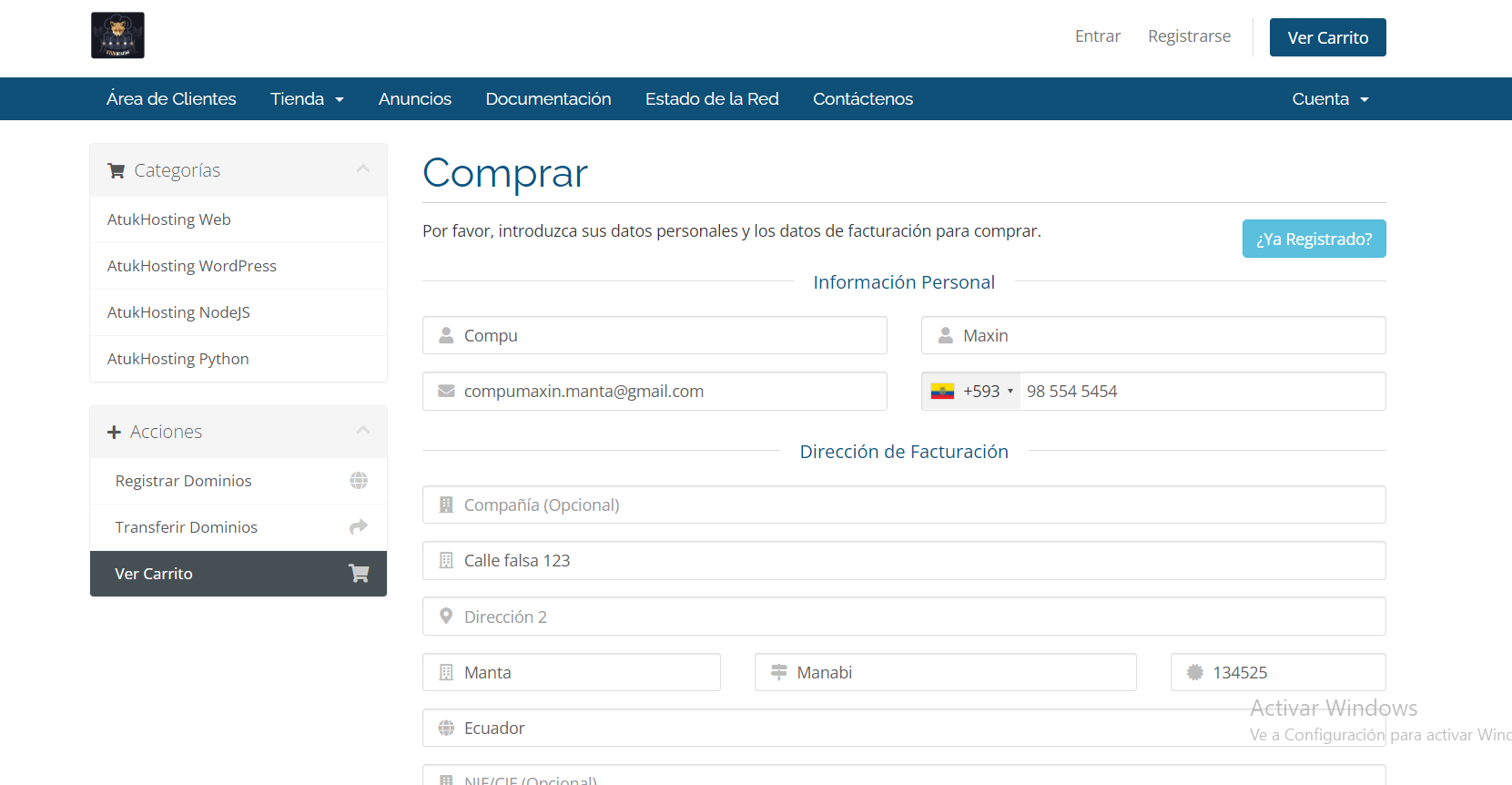Go to Estado de la Red
Image resolution: width=1512 pixels, height=785 pixels.
[x=712, y=99]
